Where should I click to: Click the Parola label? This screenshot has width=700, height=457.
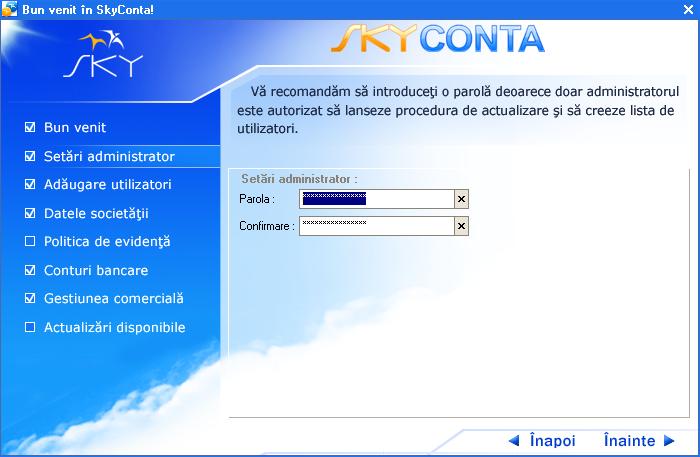point(257,199)
